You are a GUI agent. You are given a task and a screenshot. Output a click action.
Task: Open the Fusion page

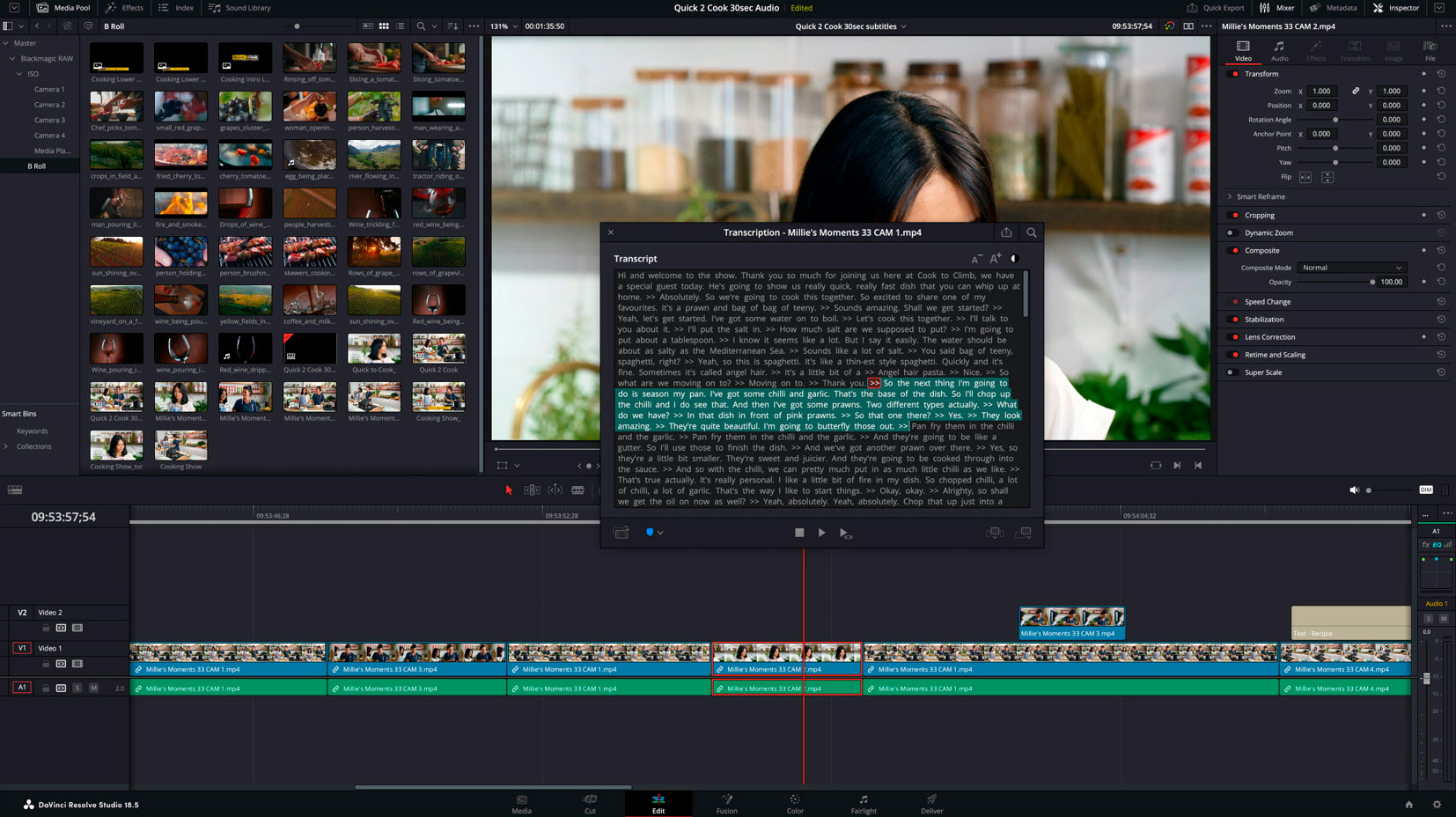(x=726, y=804)
